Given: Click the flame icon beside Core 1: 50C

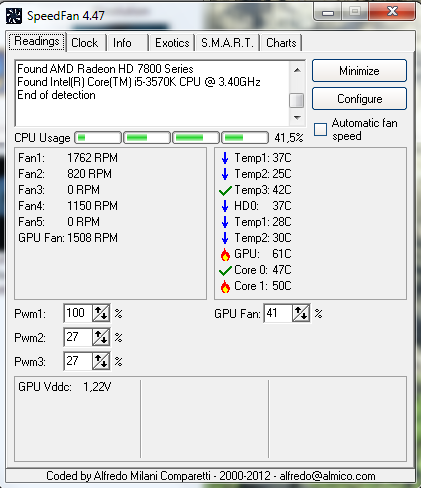Looking at the screenshot, I should point(225,286).
